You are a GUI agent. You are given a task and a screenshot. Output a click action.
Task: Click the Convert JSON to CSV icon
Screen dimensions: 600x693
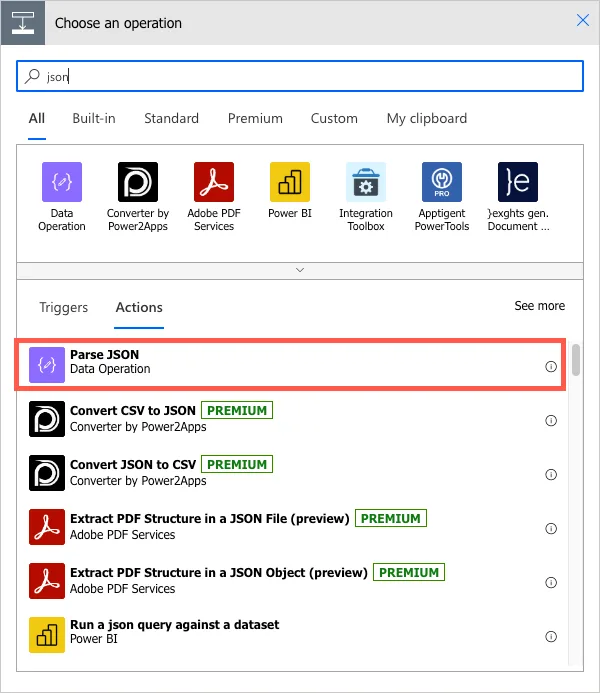[47, 473]
